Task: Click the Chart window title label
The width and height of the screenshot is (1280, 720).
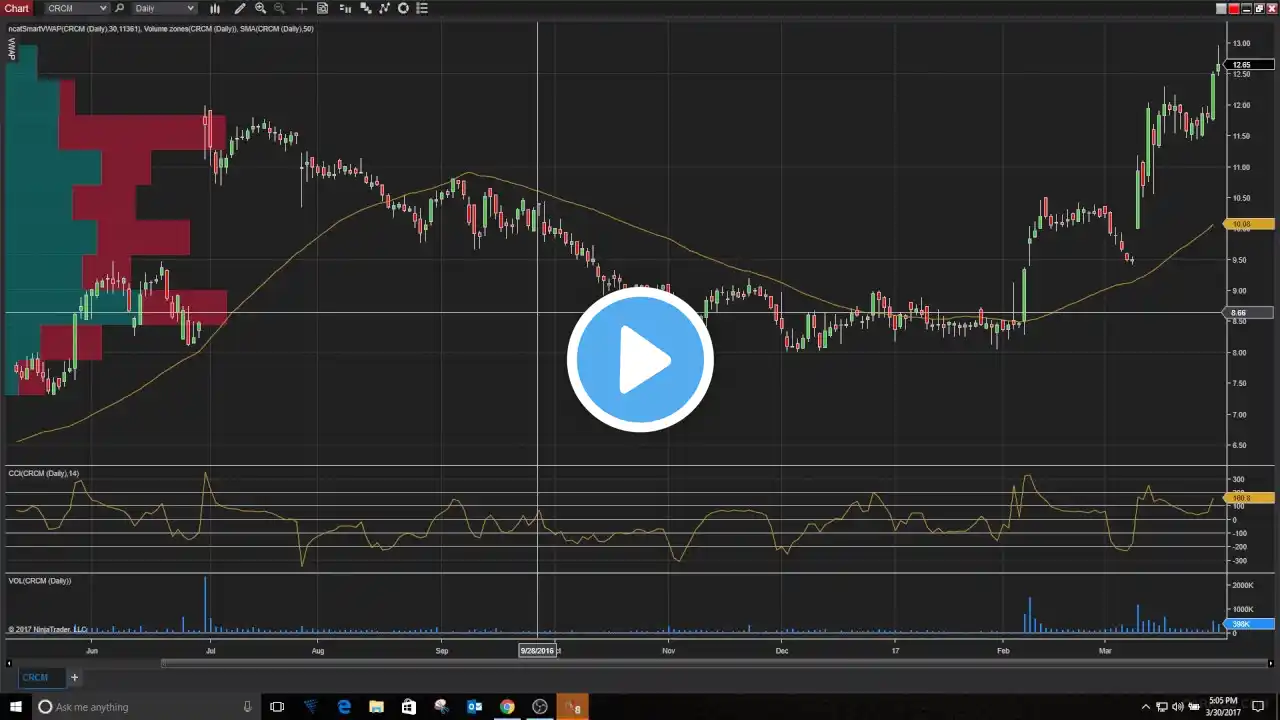Action: (x=17, y=8)
